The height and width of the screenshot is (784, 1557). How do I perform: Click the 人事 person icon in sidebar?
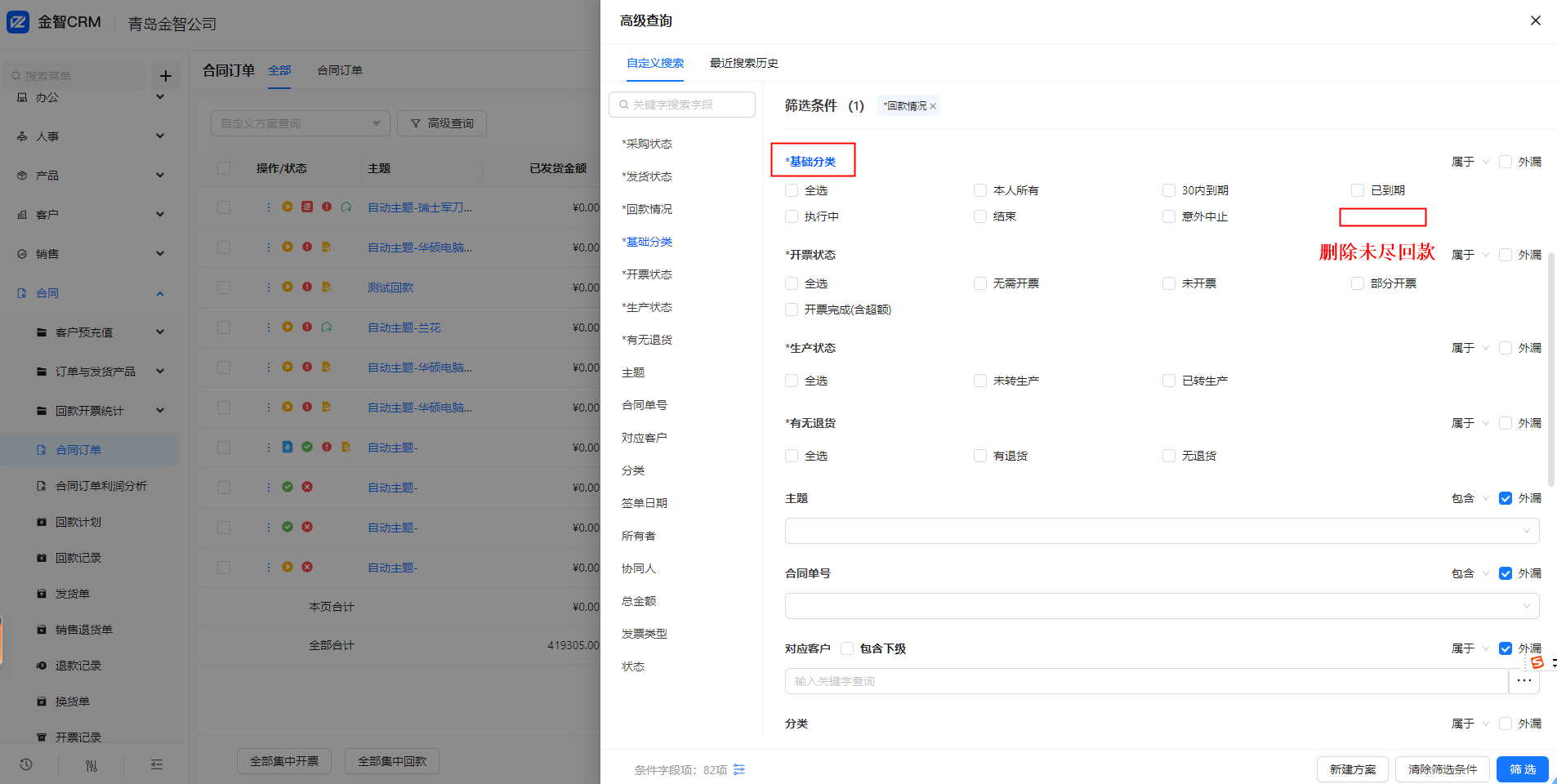22,136
